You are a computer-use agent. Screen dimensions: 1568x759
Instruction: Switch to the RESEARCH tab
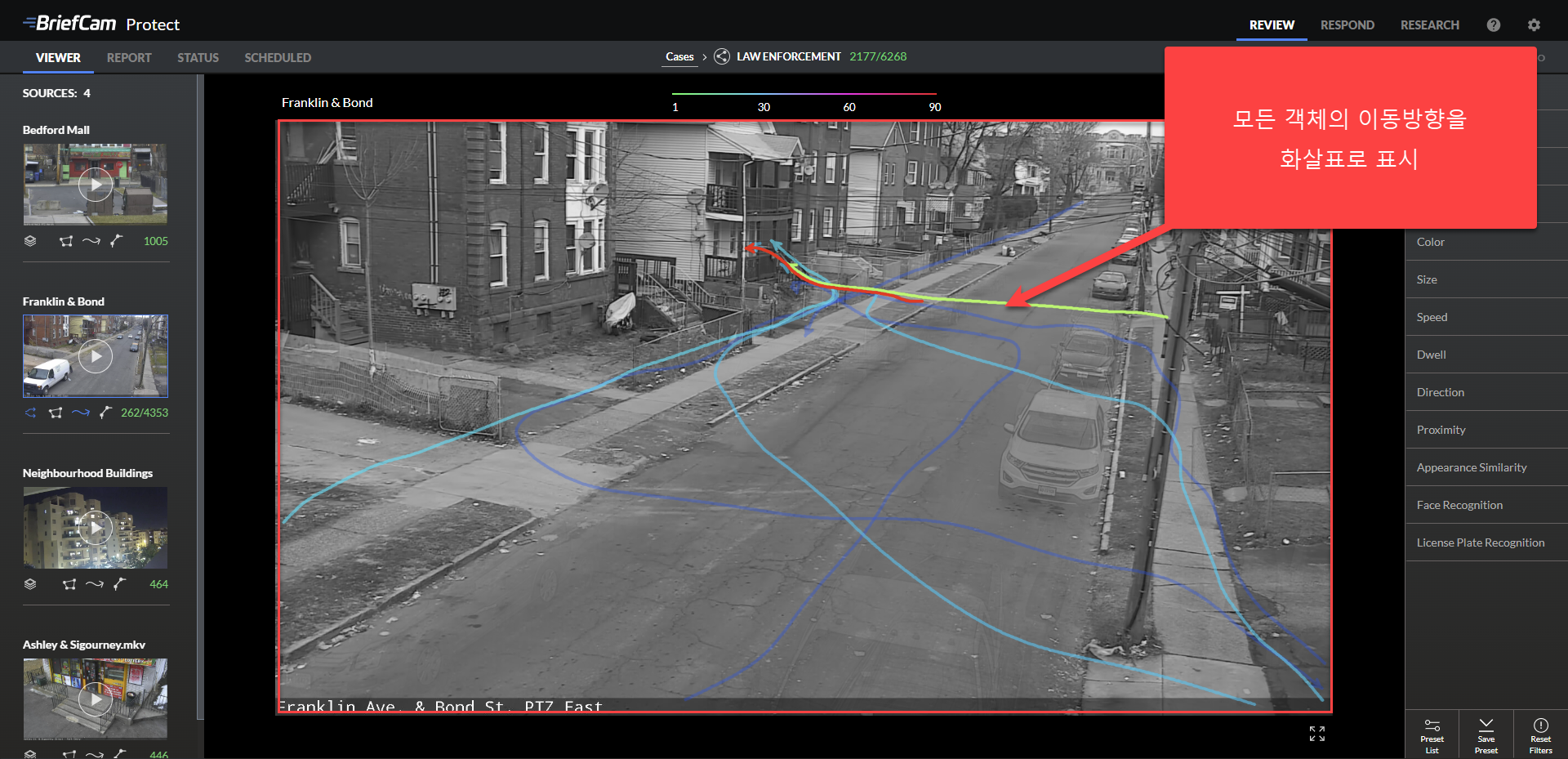tap(1429, 25)
